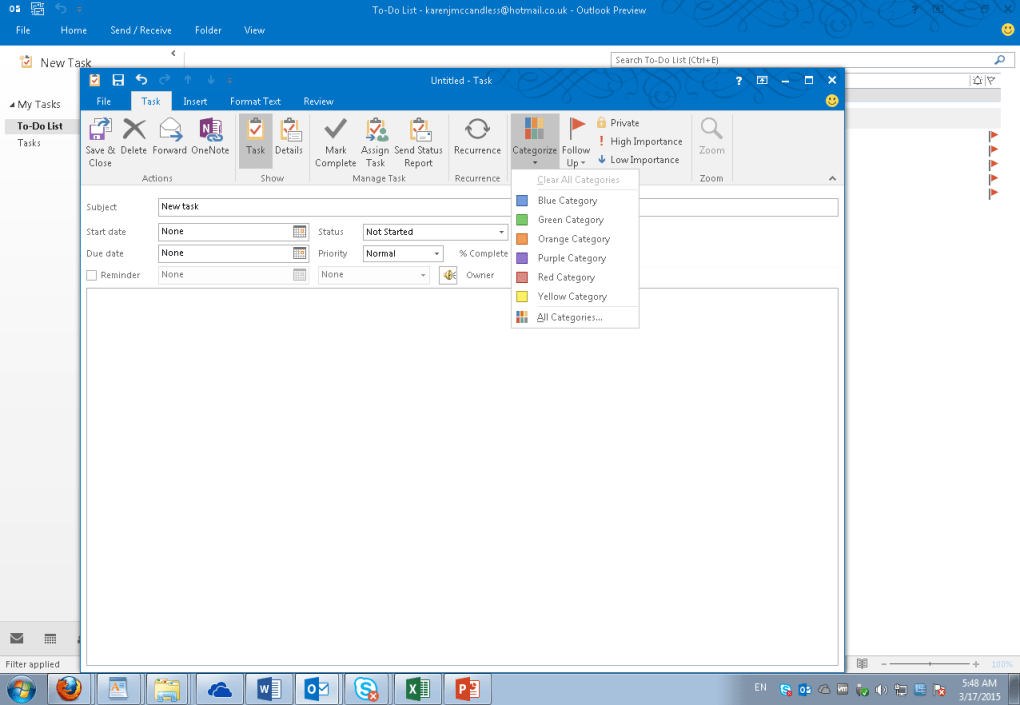This screenshot has height=705, width=1020.
Task: Open the OneNote ribbon icon
Action: tap(210, 131)
